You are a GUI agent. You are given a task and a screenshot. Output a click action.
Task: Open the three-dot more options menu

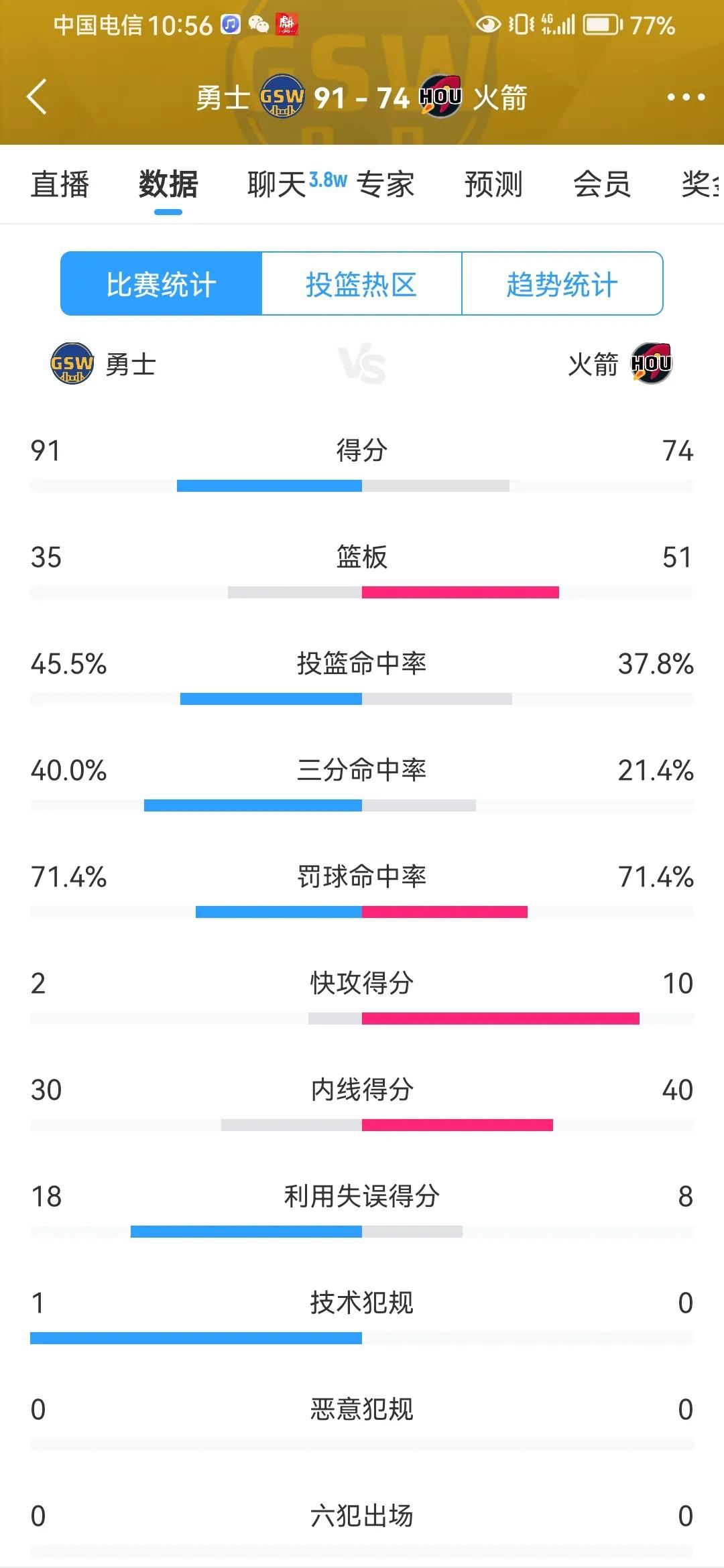pos(686,98)
